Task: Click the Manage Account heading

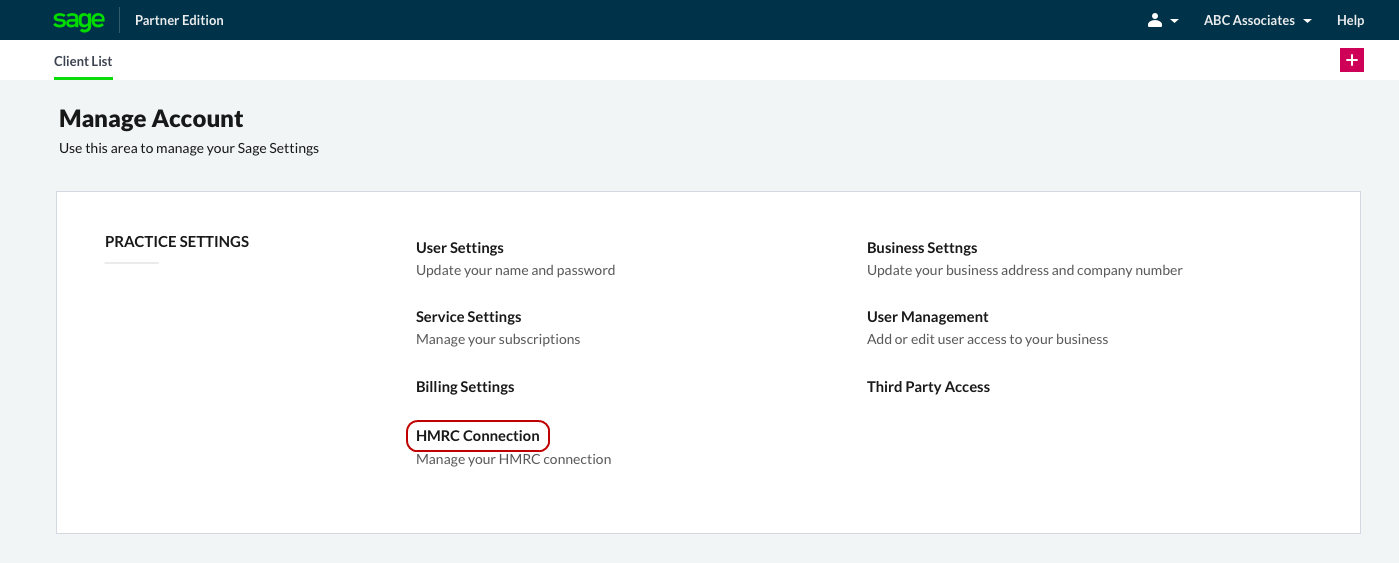Action: 151,119
